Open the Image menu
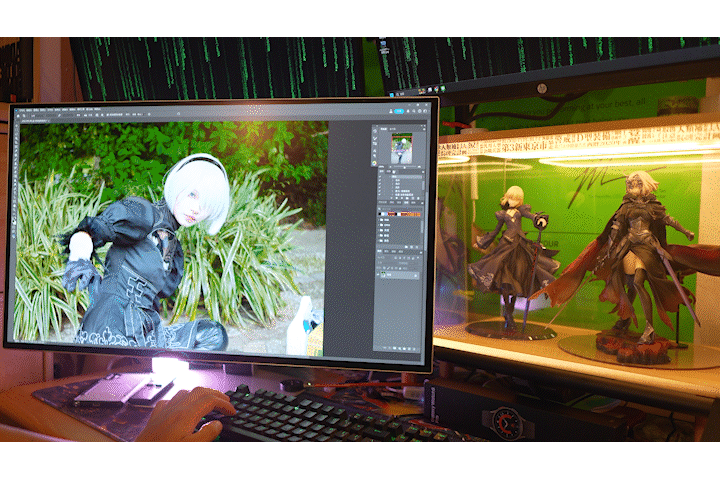The width and height of the screenshot is (720, 480). tap(36, 110)
